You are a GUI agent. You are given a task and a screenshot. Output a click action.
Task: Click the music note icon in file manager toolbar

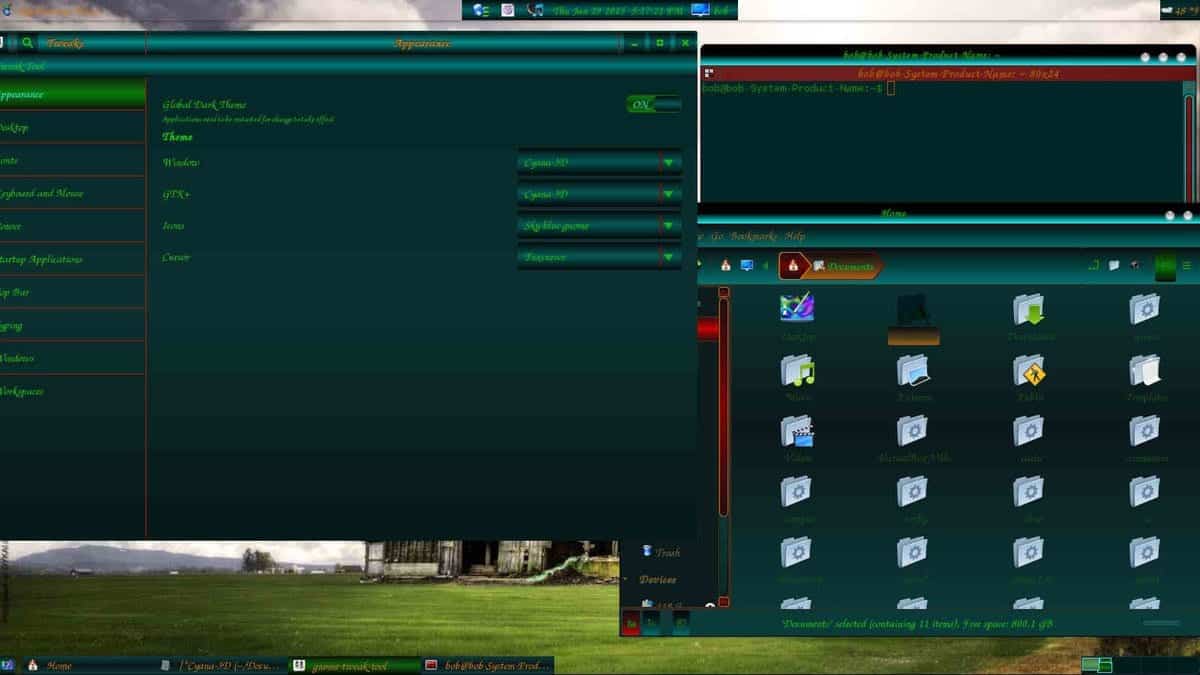[x=1093, y=266]
